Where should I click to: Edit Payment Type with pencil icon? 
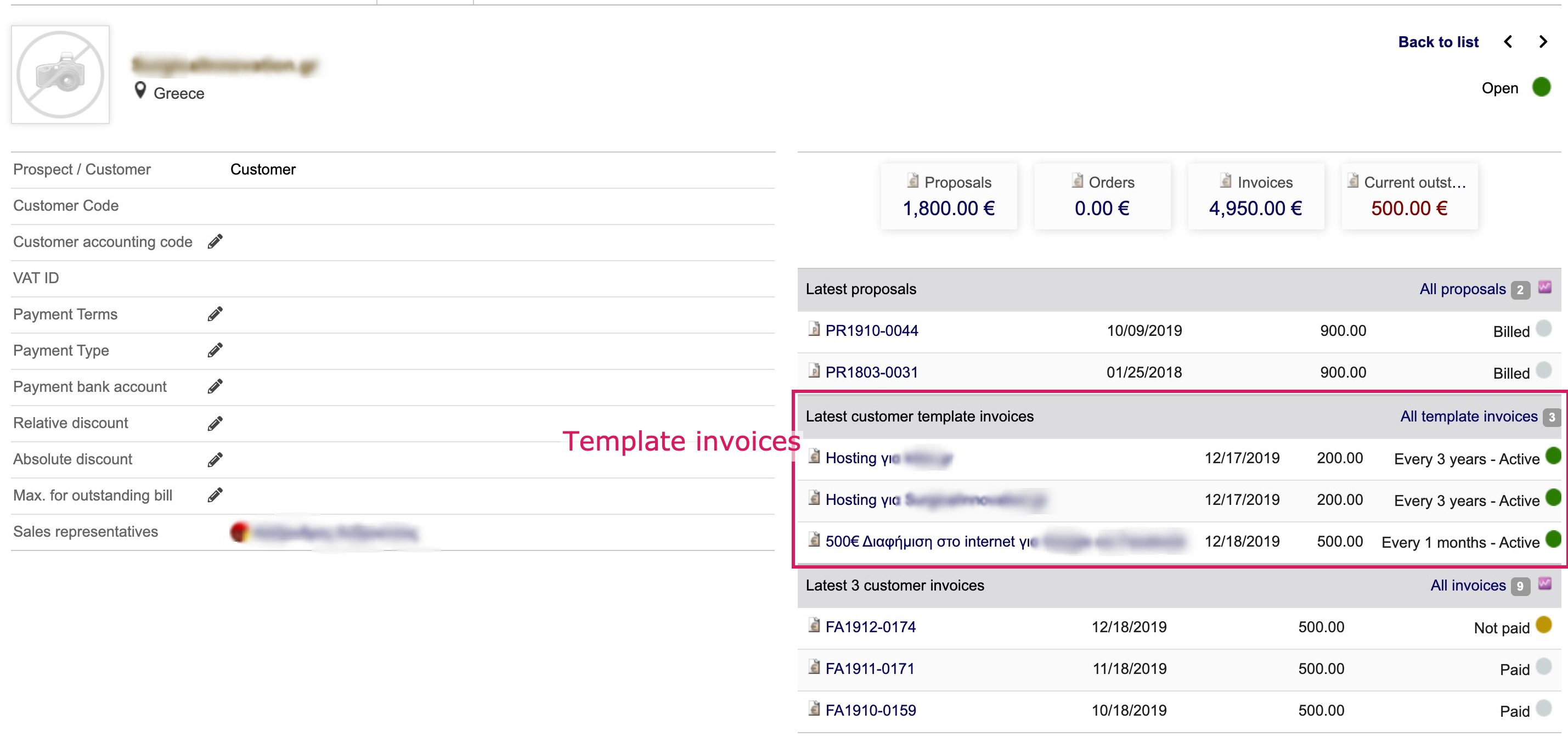(x=215, y=350)
